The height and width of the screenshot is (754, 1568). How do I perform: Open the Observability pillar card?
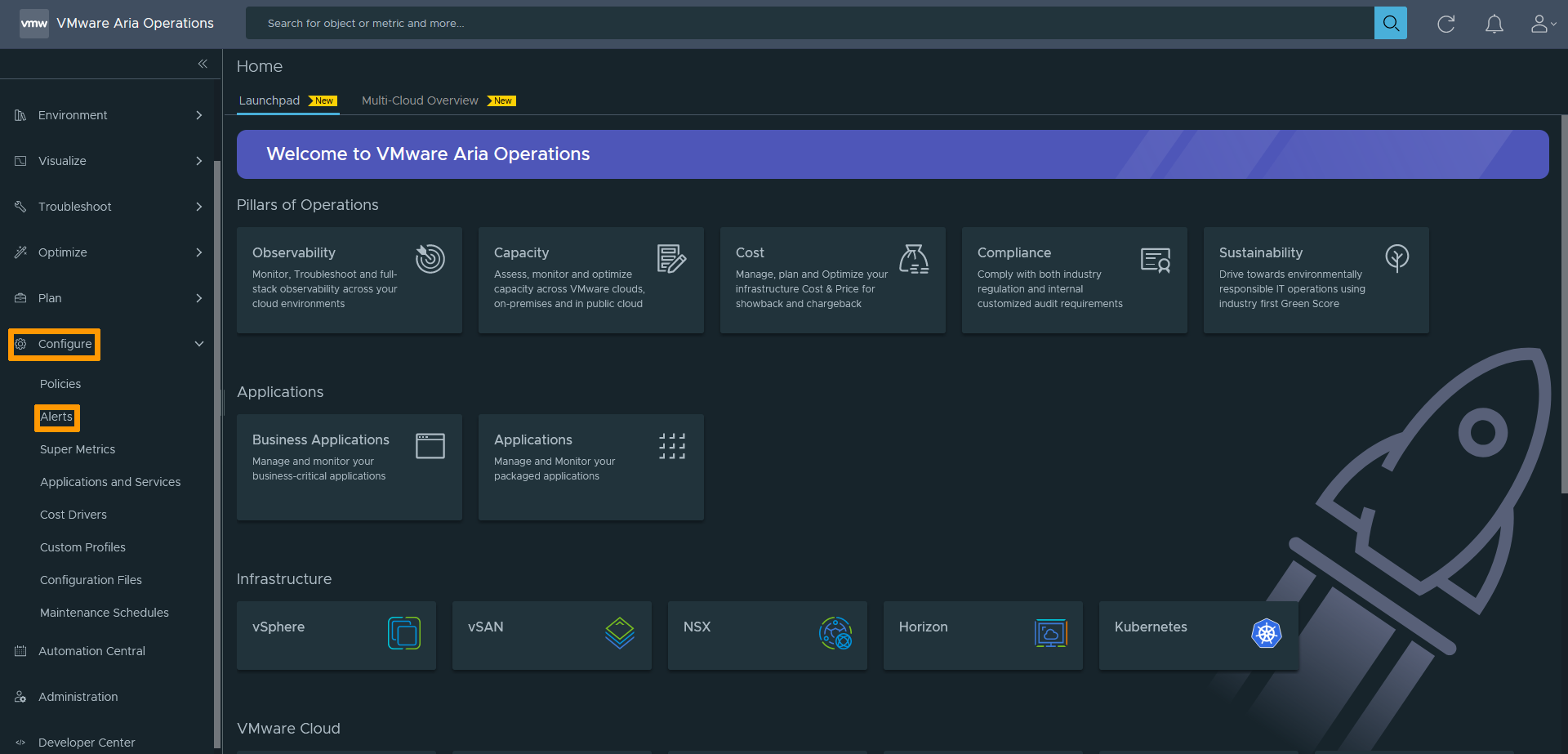(x=349, y=279)
